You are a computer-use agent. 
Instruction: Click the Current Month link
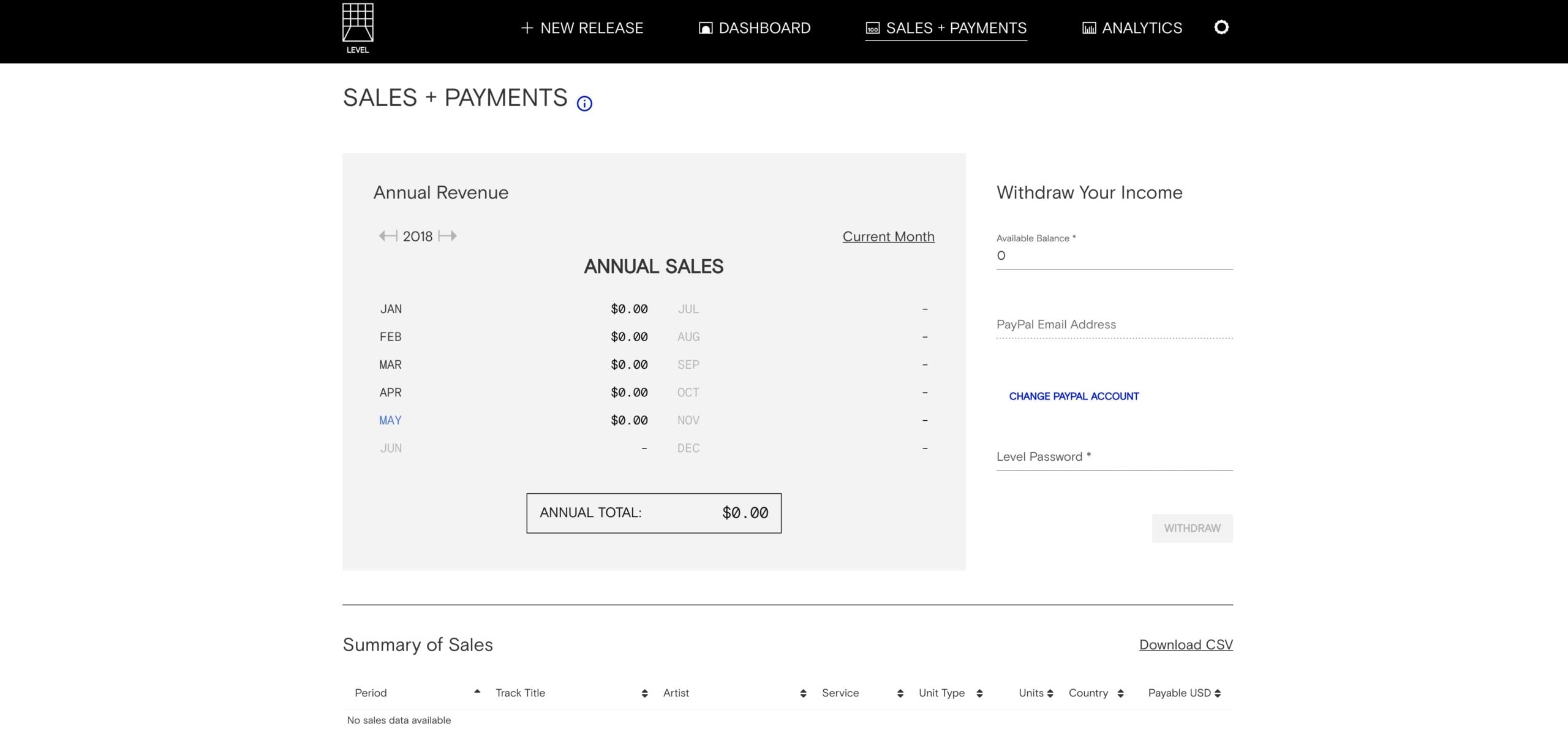(888, 236)
